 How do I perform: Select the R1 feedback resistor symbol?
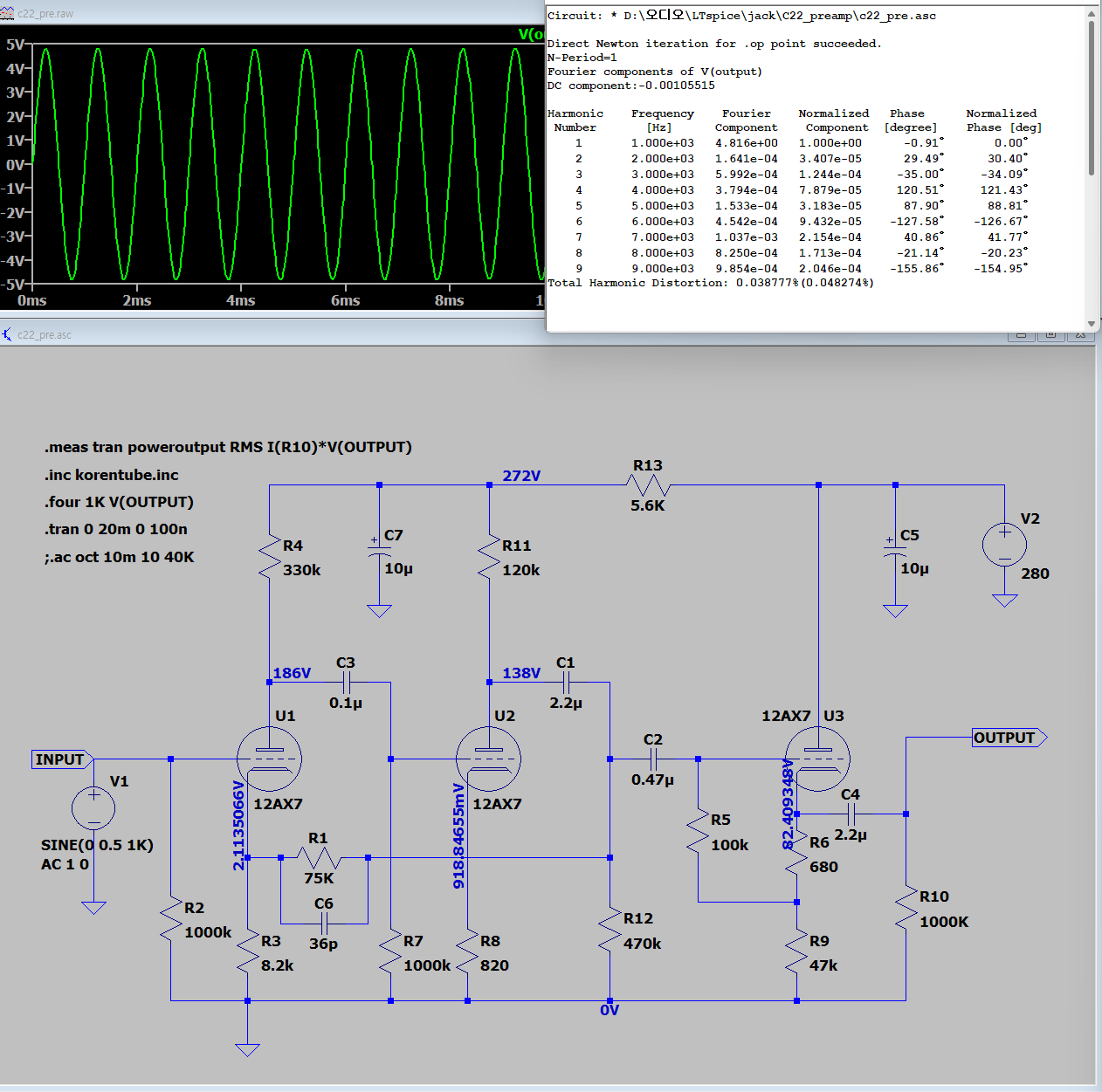pyautogui.click(x=319, y=858)
